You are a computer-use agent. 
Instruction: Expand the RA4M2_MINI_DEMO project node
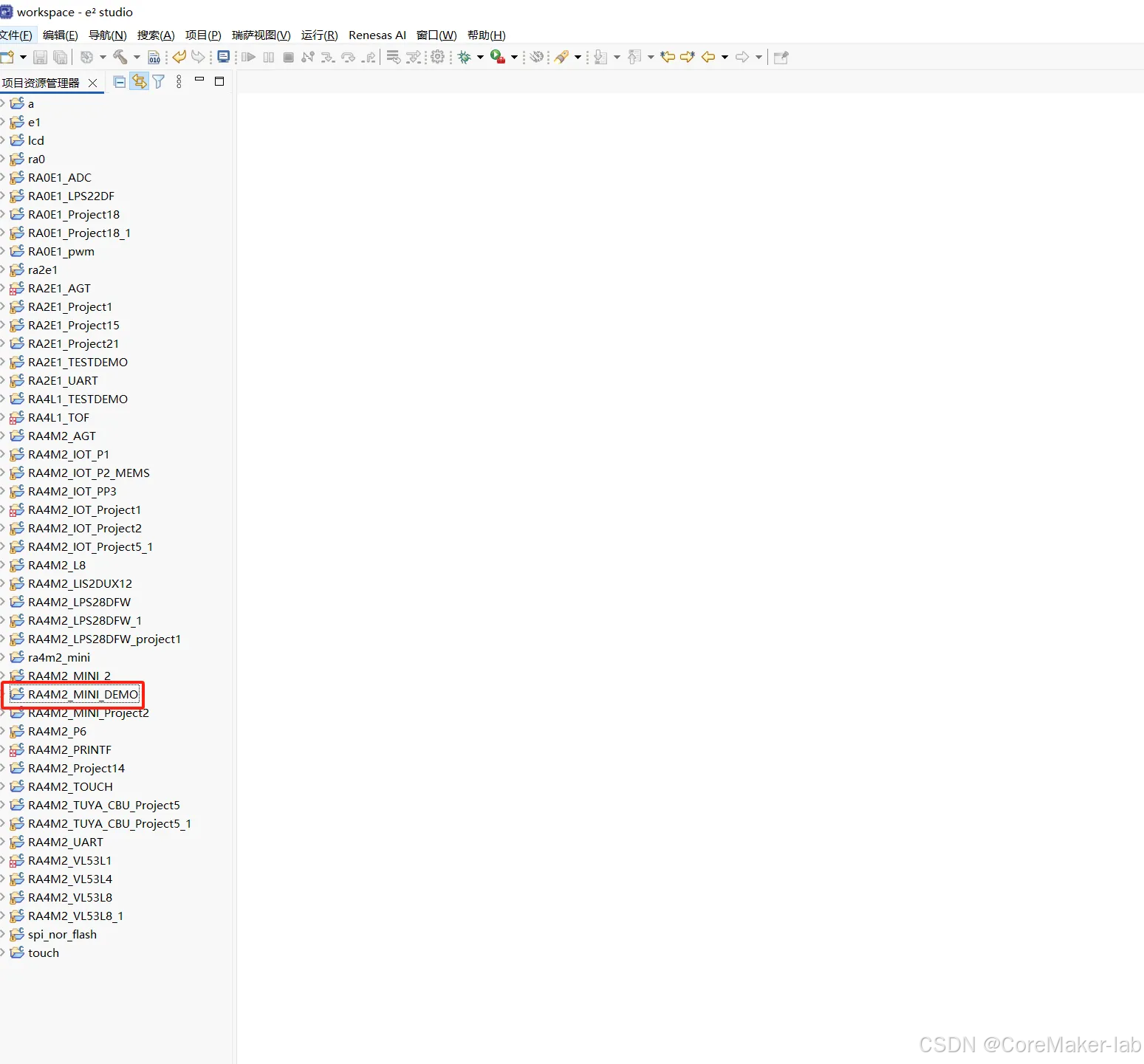click(5, 694)
